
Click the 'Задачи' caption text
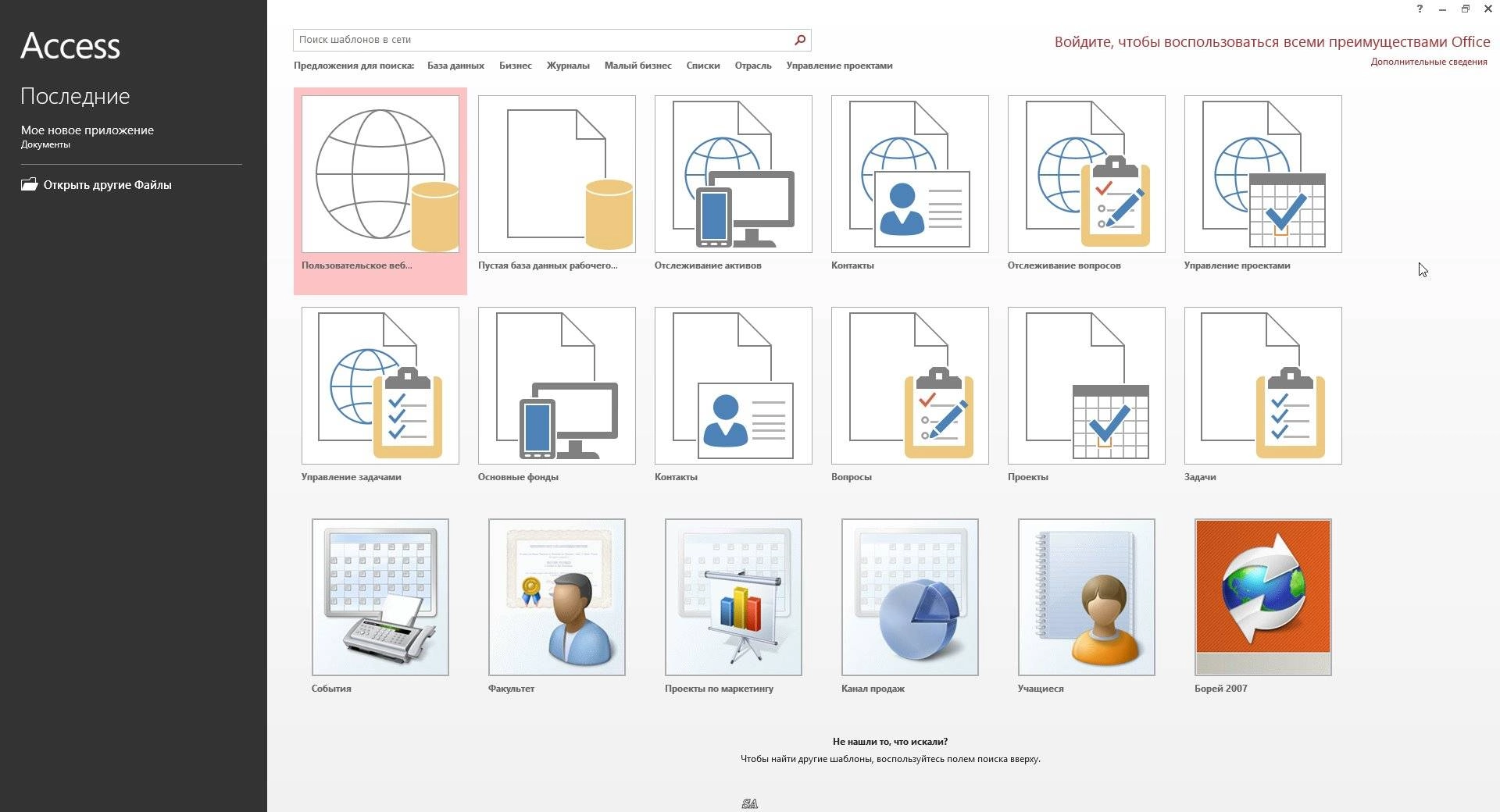[x=1200, y=477]
